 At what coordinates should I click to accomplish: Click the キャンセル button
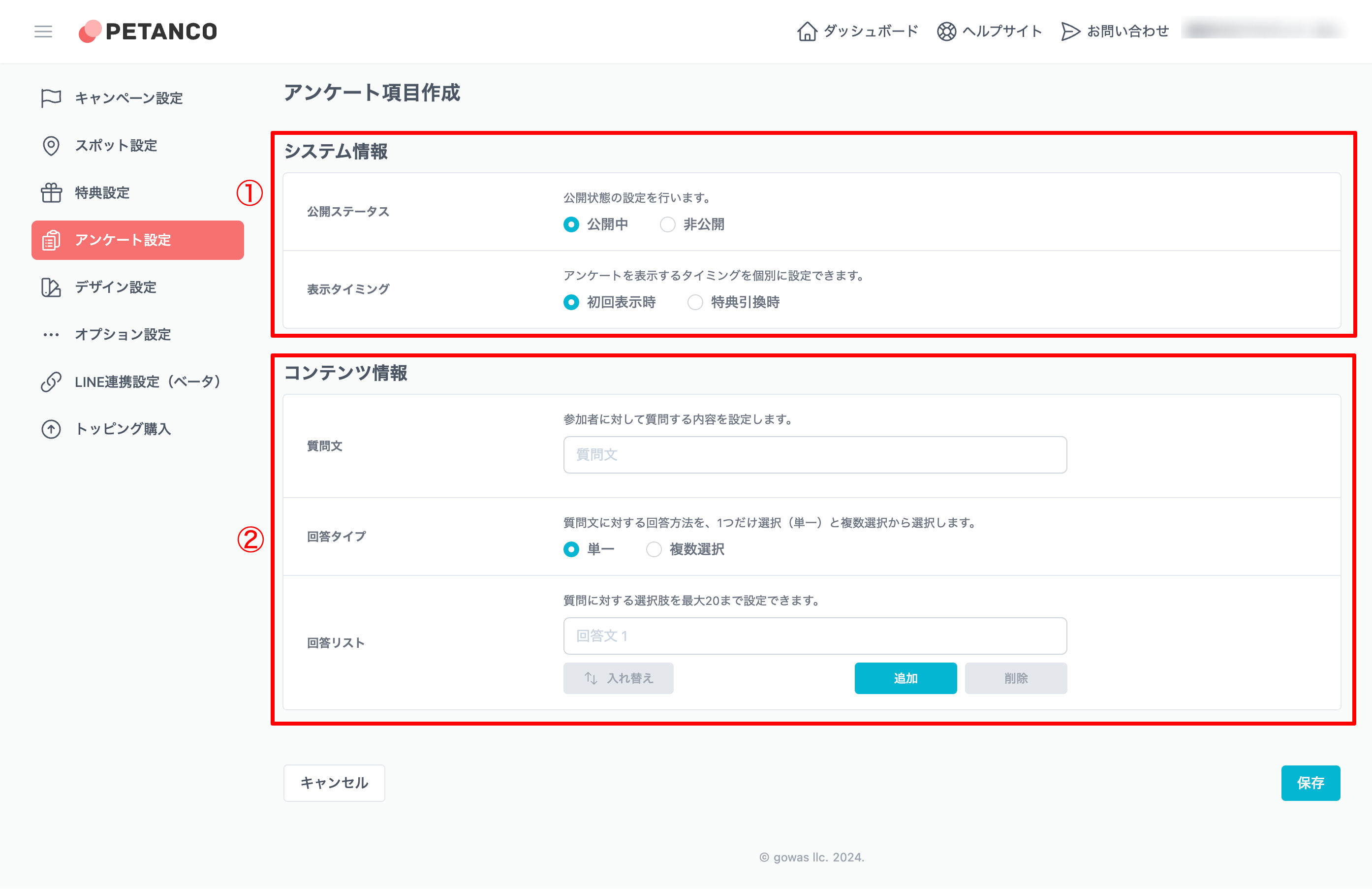click(x=334, y=783)
